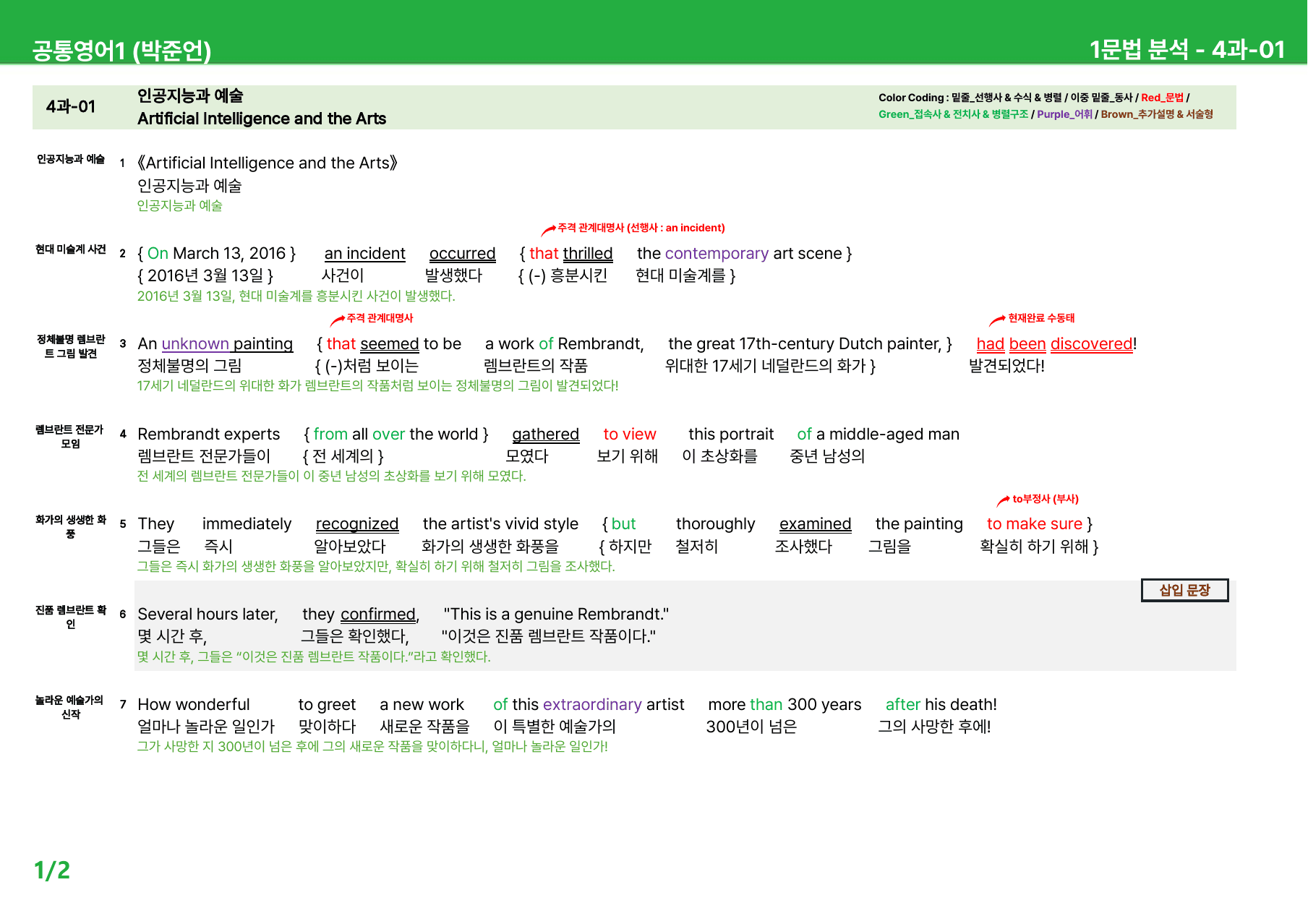Click the underlined verb 'gathered'
Viewport: 1308px width, 924px height.
[545, 435]
